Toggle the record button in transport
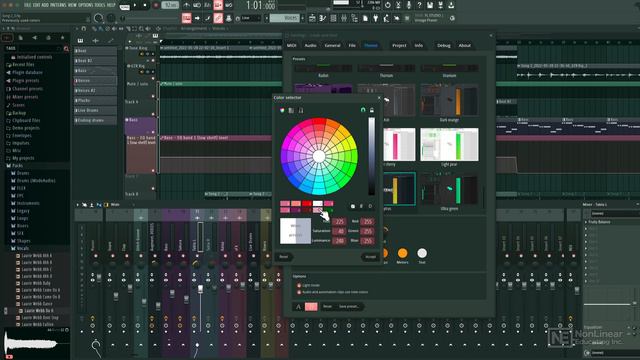Viewport: 640px width, 360px height. tap(156, 5)
